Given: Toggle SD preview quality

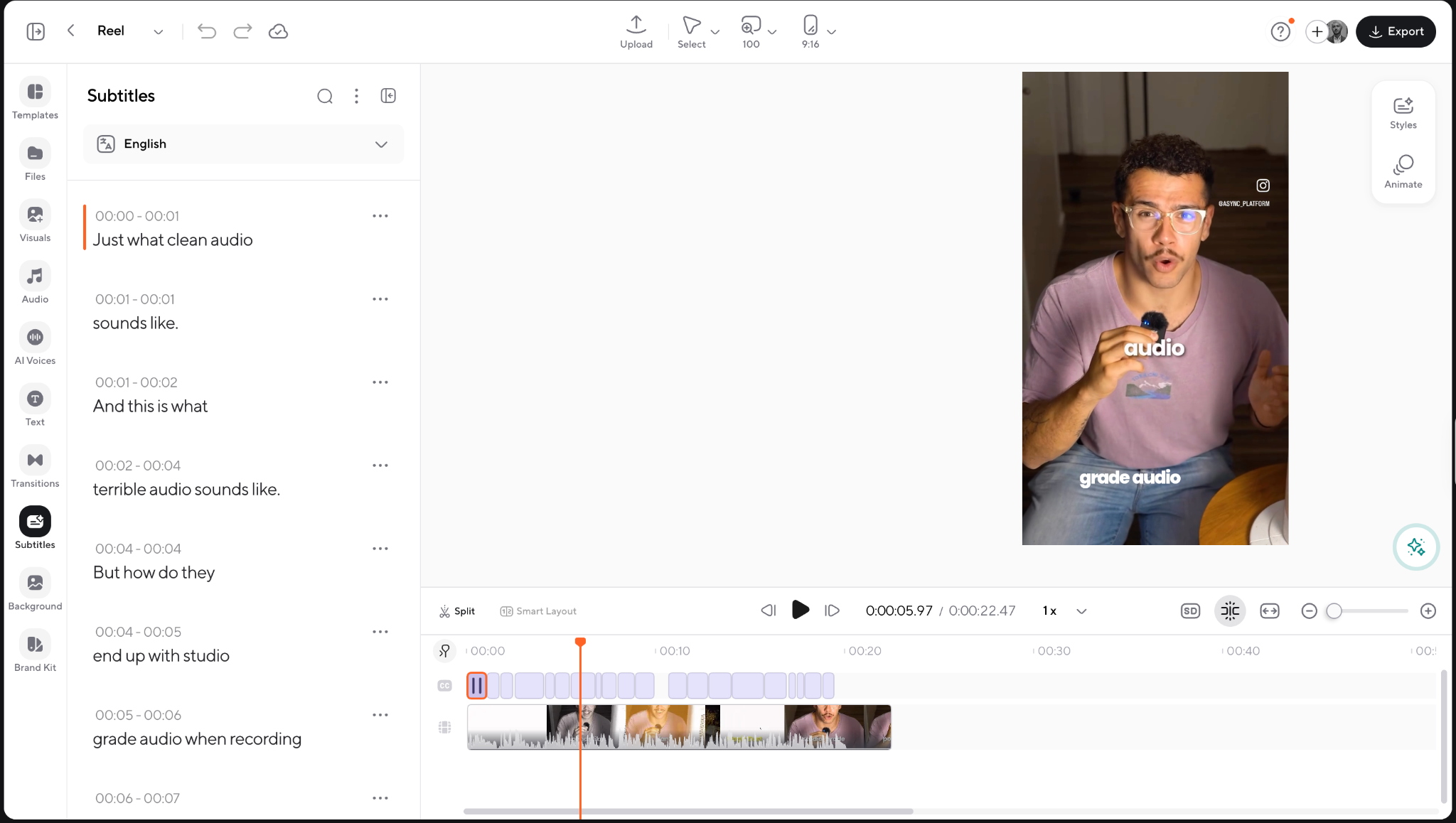Looking at the screenshot, I should tap(1190, 611).
